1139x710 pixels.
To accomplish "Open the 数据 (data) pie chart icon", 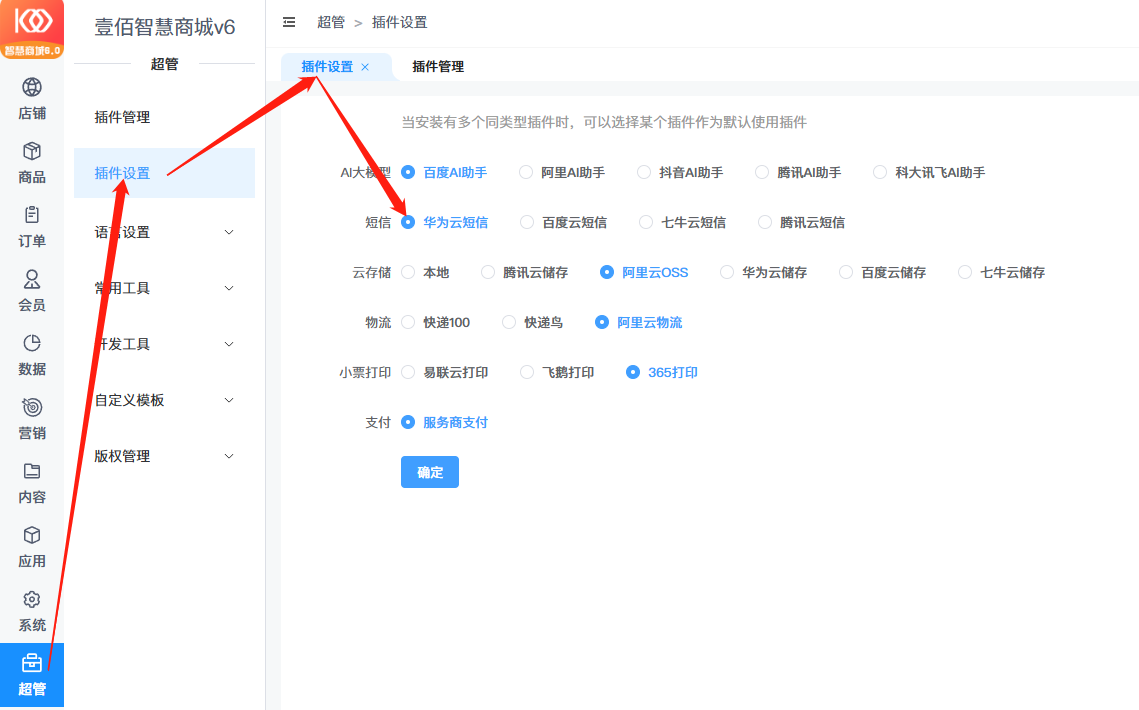I will pos(32,343).
